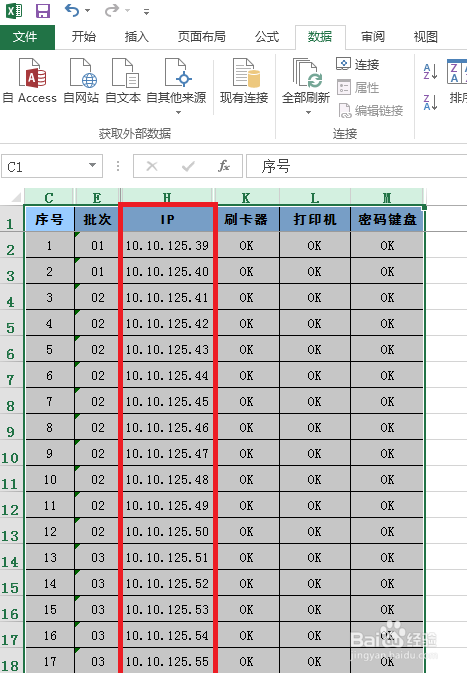Image resolution: width=467 pixels, height=673 pixels.
Task: Click the 批次 header cell
Action: tap(97, 219)
